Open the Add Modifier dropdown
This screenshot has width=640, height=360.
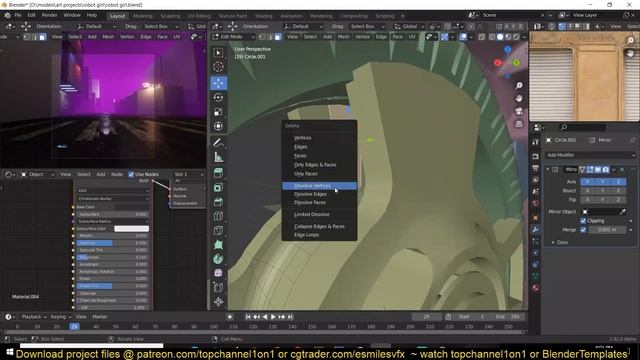point(591,155)
